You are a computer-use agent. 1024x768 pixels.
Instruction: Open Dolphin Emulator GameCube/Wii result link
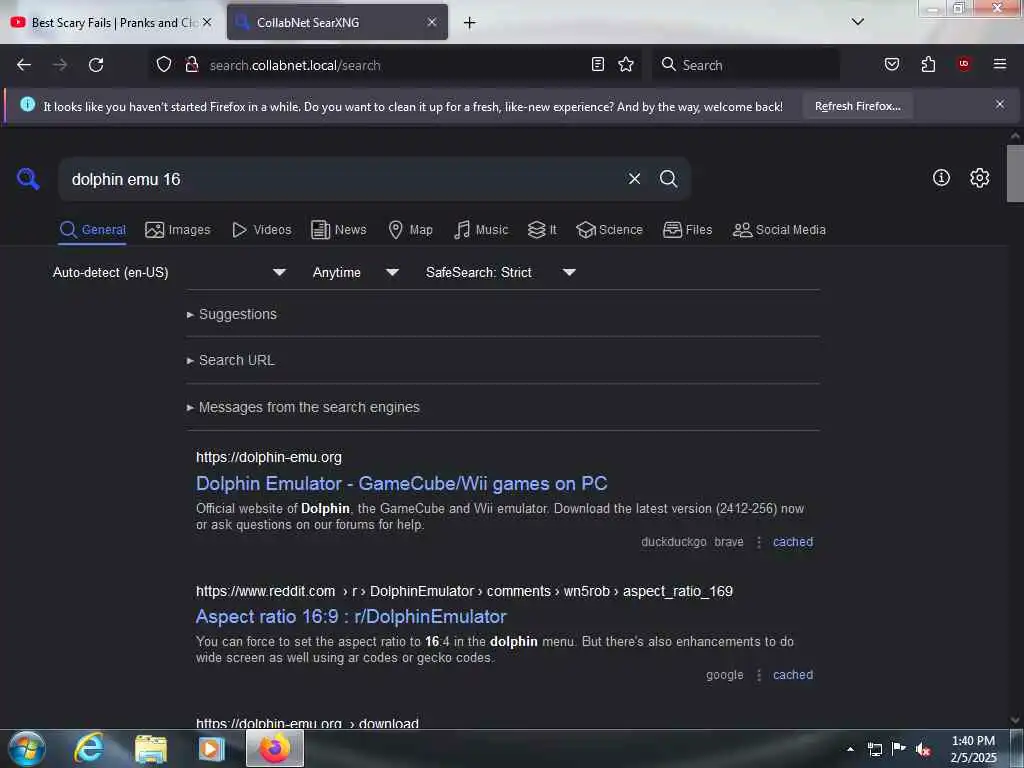click(x=402, y=483)
